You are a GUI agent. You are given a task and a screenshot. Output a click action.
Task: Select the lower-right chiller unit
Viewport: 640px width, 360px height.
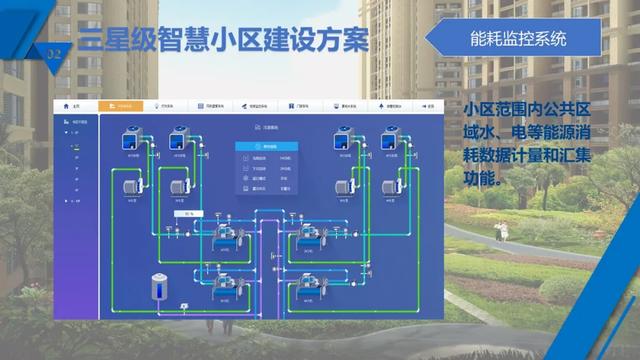[311, 286]
